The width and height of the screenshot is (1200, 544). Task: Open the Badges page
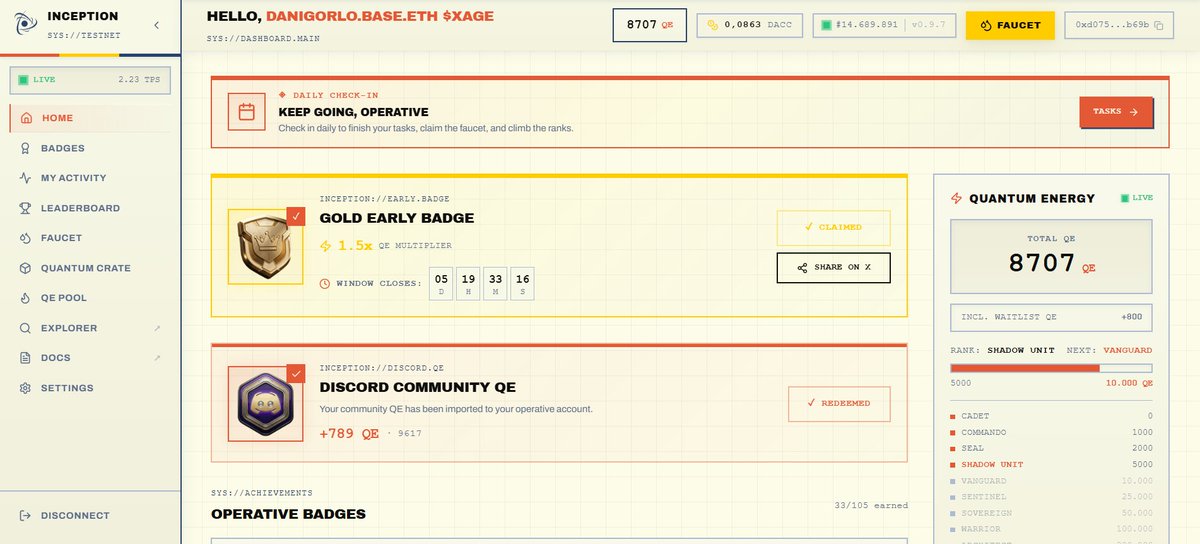(91, 148)
